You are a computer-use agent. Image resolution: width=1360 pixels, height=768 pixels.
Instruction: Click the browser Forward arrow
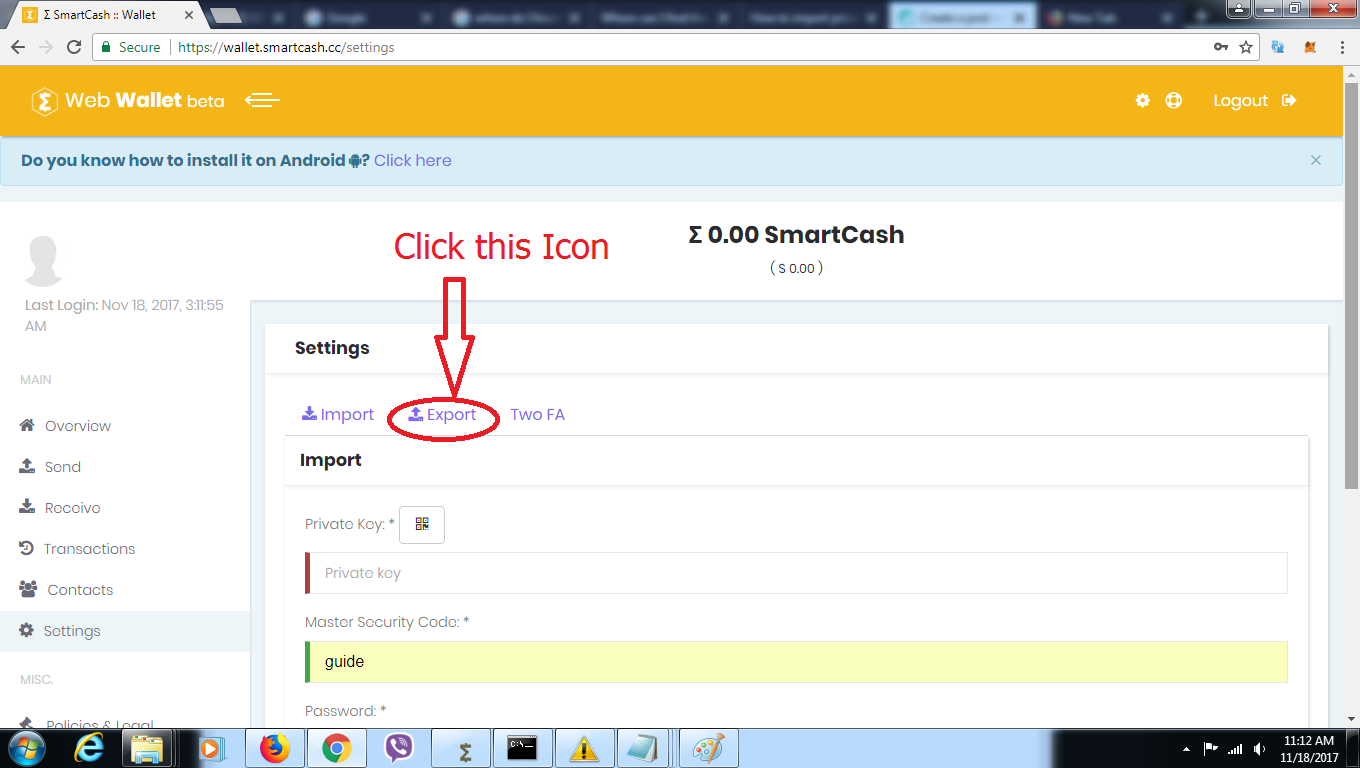[46, 47]
